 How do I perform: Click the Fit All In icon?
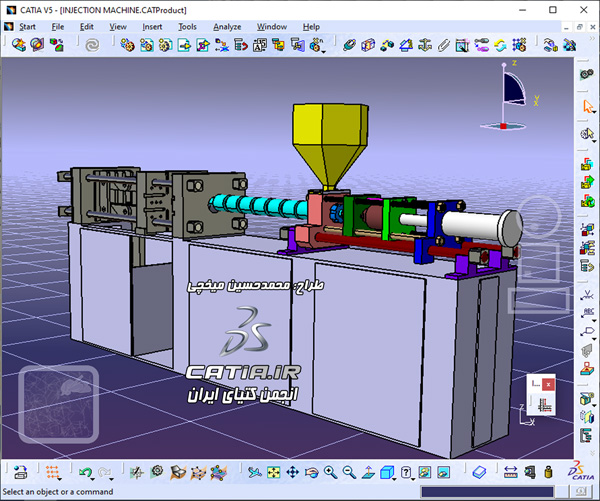[x=274, y=472]
